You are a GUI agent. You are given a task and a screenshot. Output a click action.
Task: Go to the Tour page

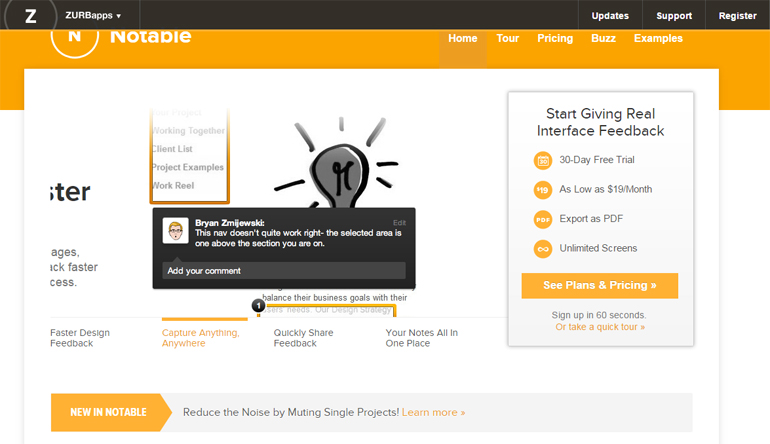click(x=507, y=38)
